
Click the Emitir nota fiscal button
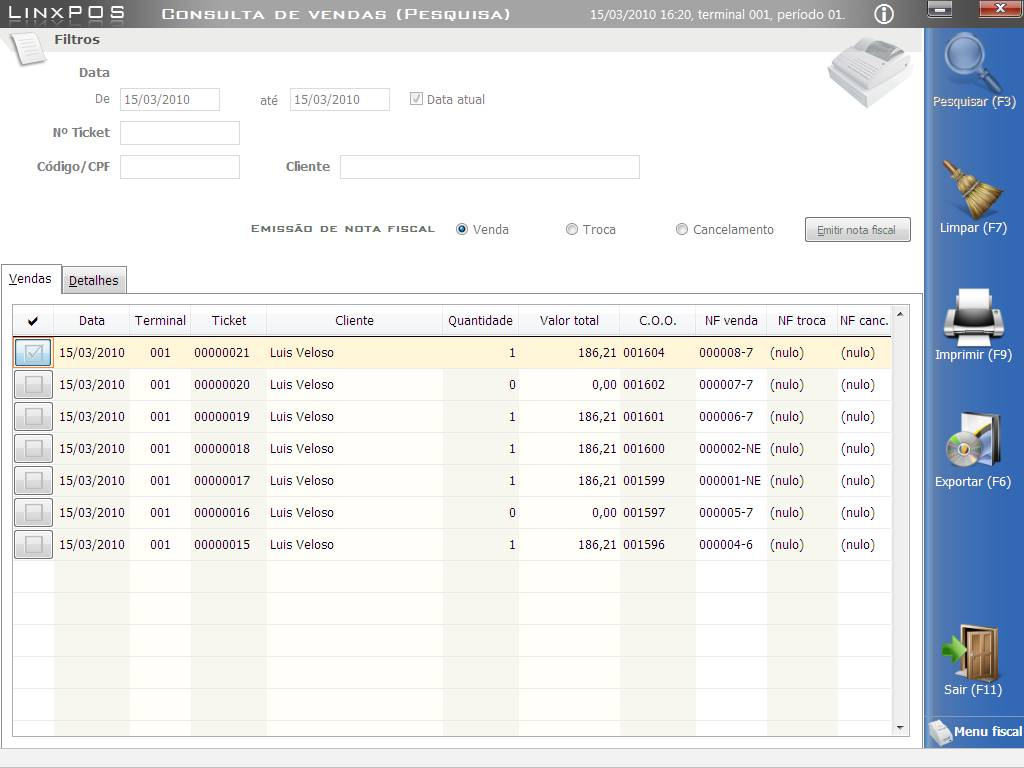click(x=857, y=230)
